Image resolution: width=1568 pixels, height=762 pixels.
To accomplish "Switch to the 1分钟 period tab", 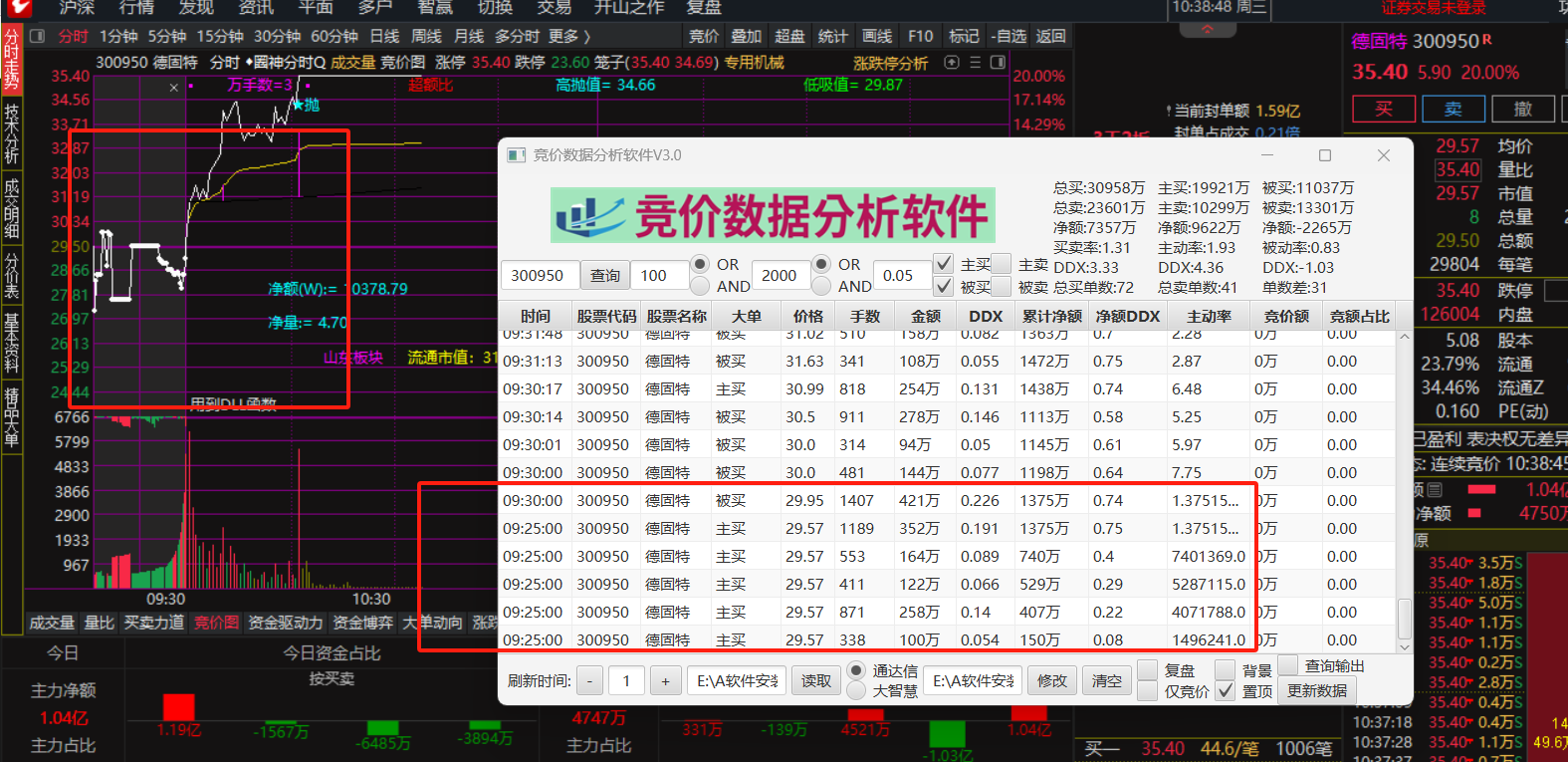I will point(118,36).
